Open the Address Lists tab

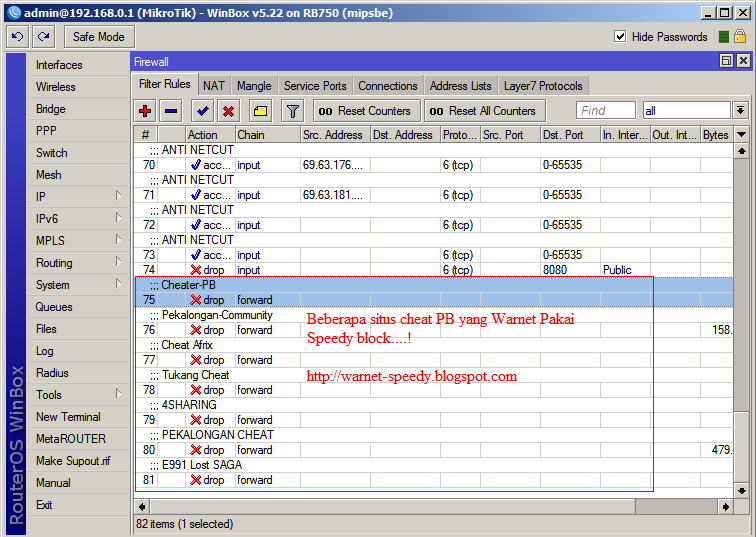click(460, 86)
